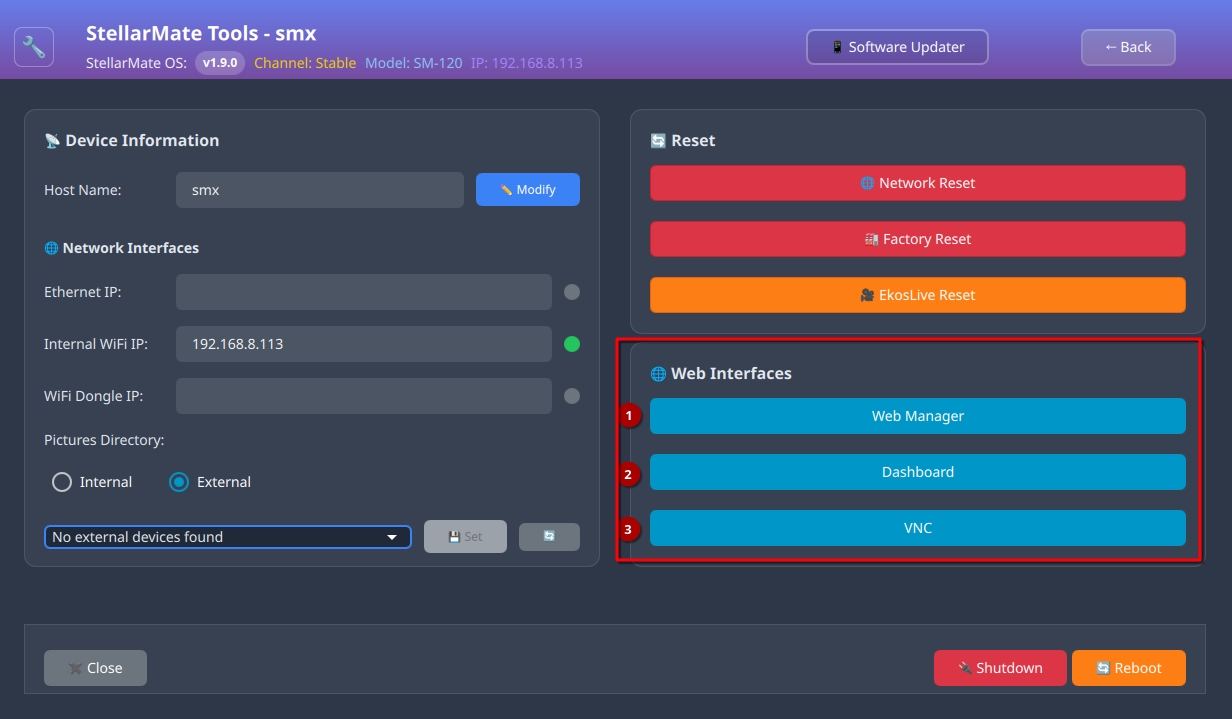Open the external devices dropdown

coord(228,537)
